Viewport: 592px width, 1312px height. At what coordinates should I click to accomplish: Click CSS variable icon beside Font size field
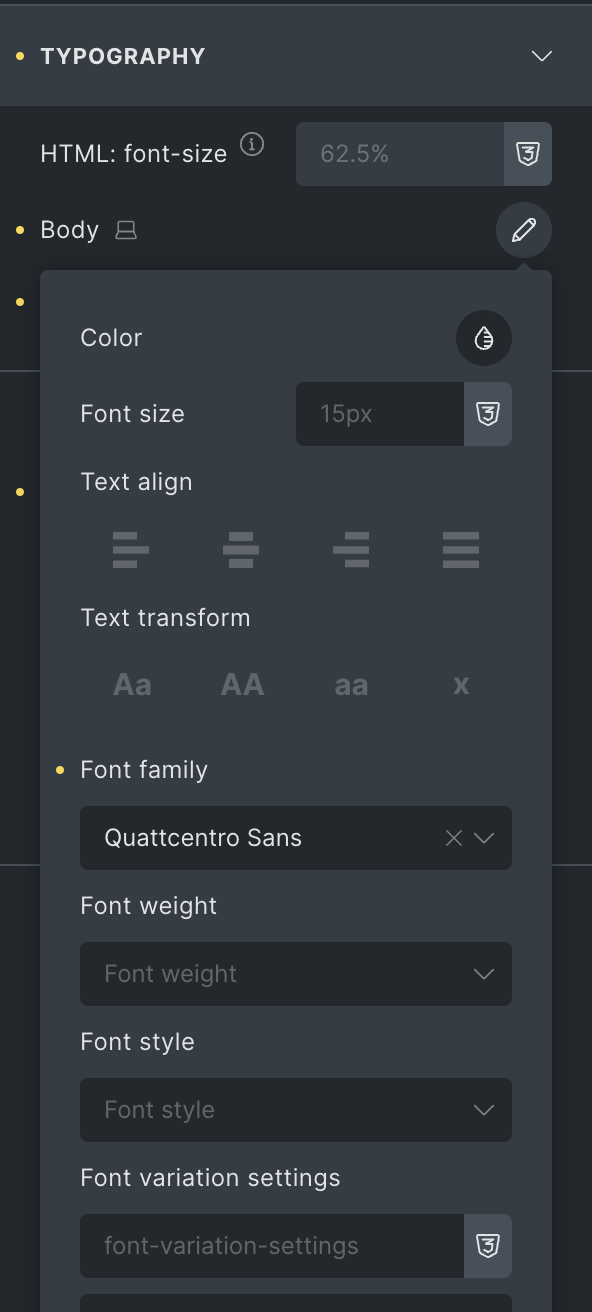[488, 414]
